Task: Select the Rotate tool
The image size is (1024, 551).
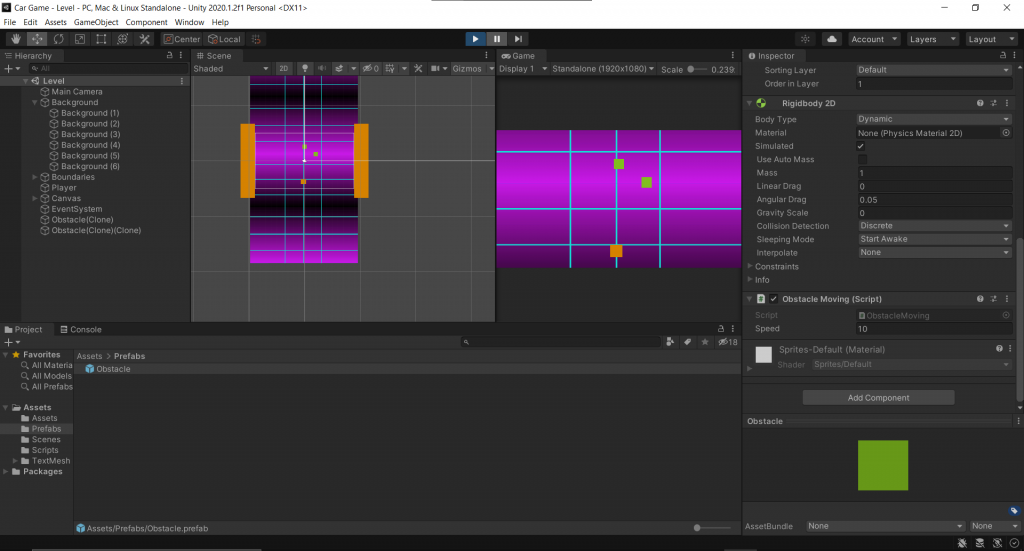Action: click(x=58, y=39)
